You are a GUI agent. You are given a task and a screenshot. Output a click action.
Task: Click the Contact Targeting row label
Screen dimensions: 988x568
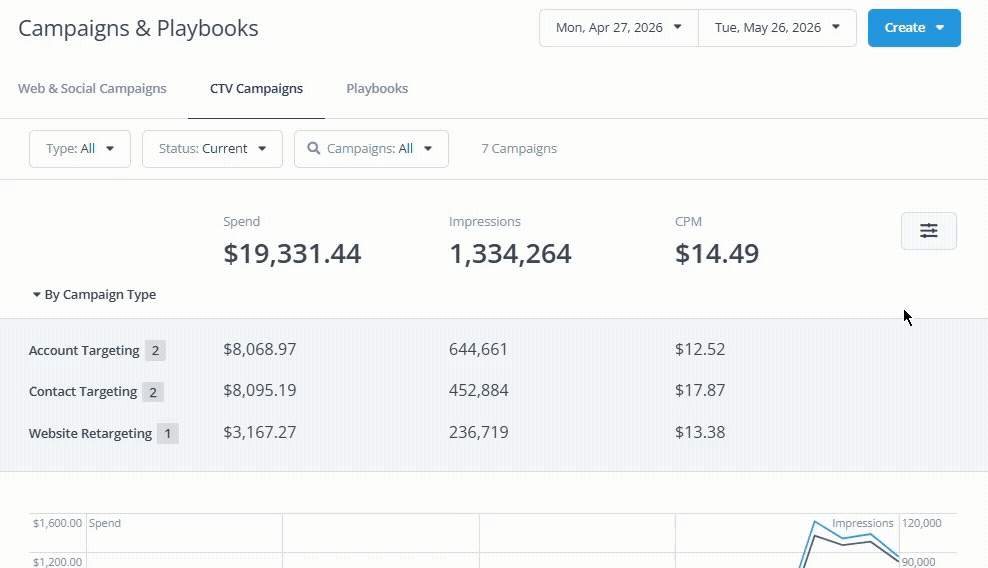(83, 391)
